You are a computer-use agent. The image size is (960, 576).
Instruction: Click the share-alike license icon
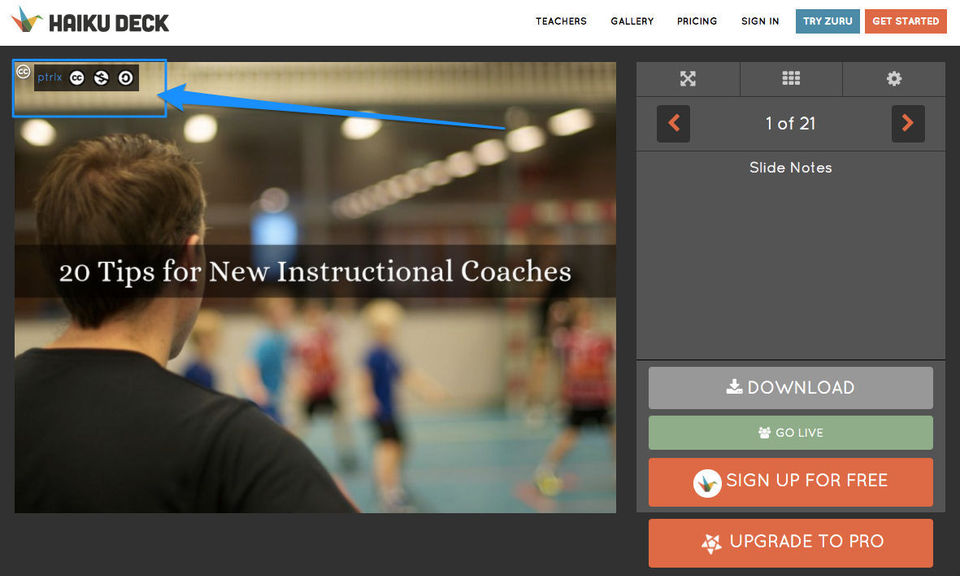(x=126, y=78)
